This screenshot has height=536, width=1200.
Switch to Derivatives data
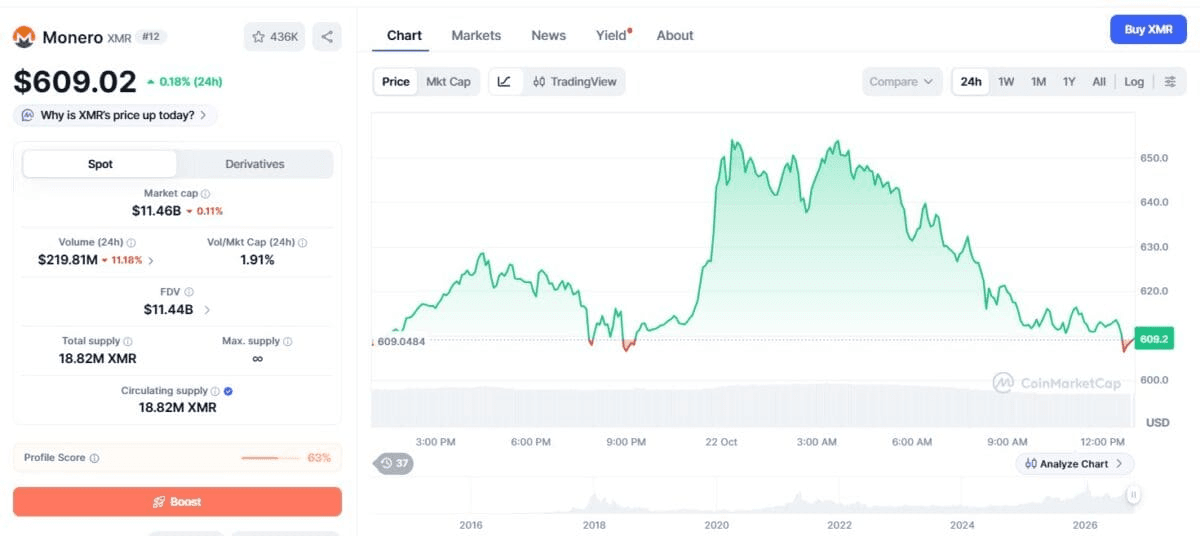tap(255, 164)
